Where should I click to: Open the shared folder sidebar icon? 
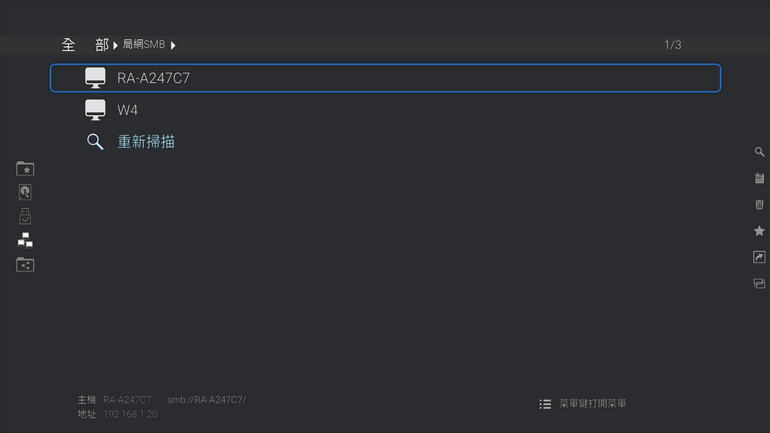[x=25, y=265]
